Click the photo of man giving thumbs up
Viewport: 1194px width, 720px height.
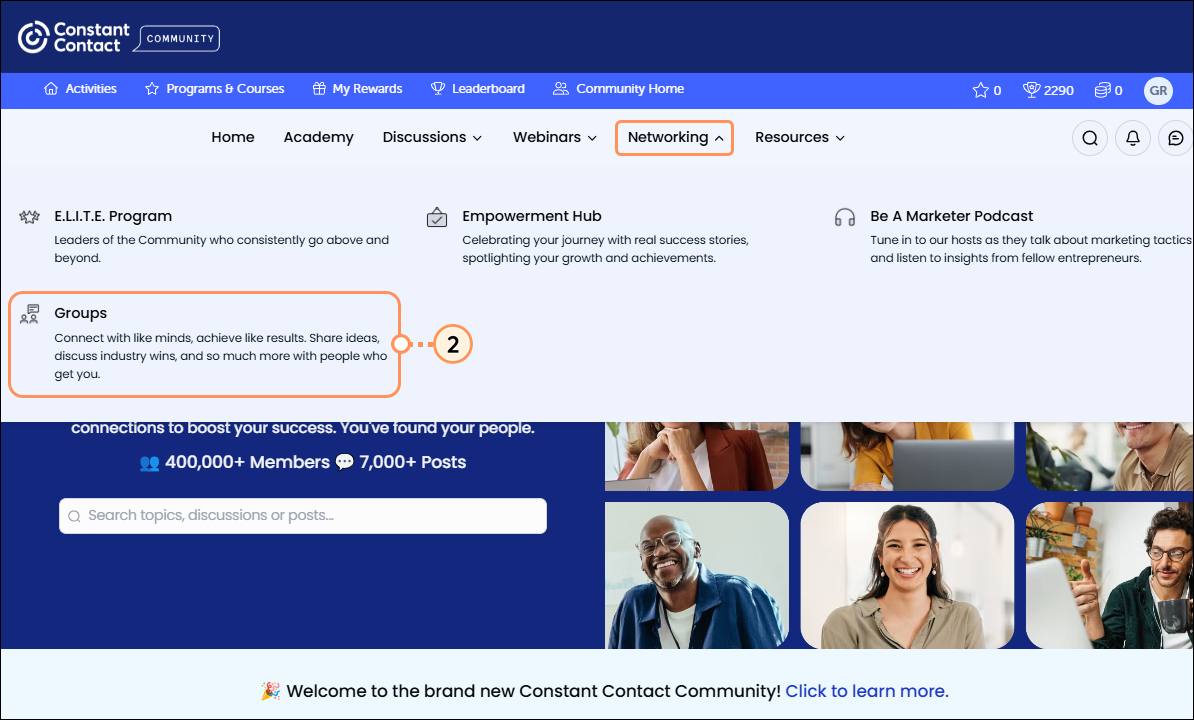pos(1109,575)
